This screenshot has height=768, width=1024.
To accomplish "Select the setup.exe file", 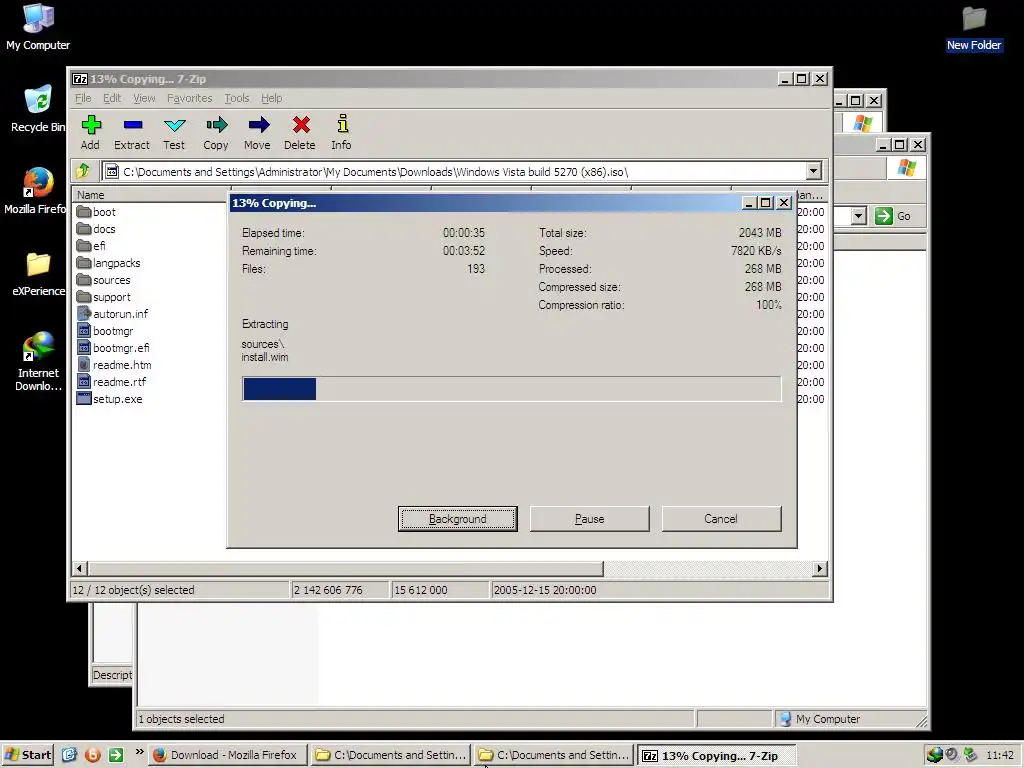I will 109,398.
